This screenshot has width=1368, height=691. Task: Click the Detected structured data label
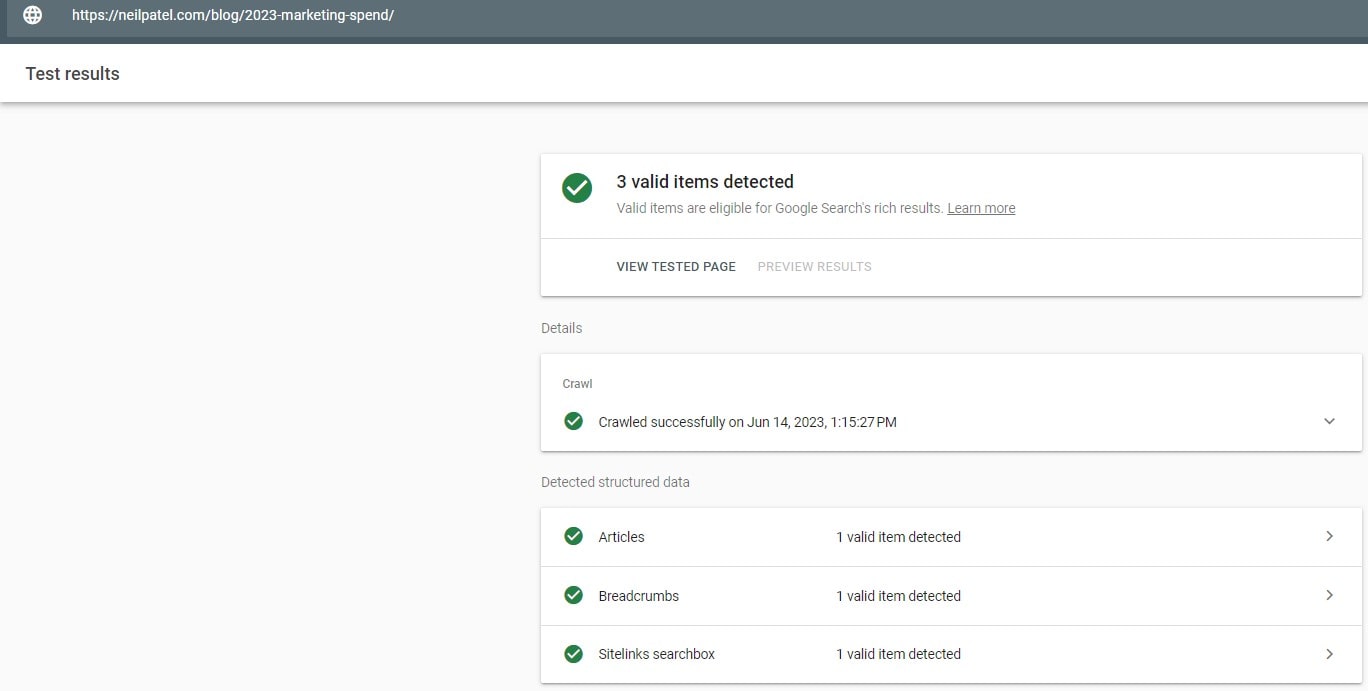click(615, 482)
